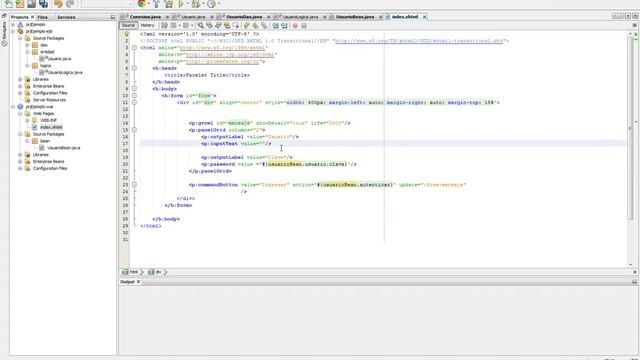Click the Save All toolbar icon

[43, 4]
